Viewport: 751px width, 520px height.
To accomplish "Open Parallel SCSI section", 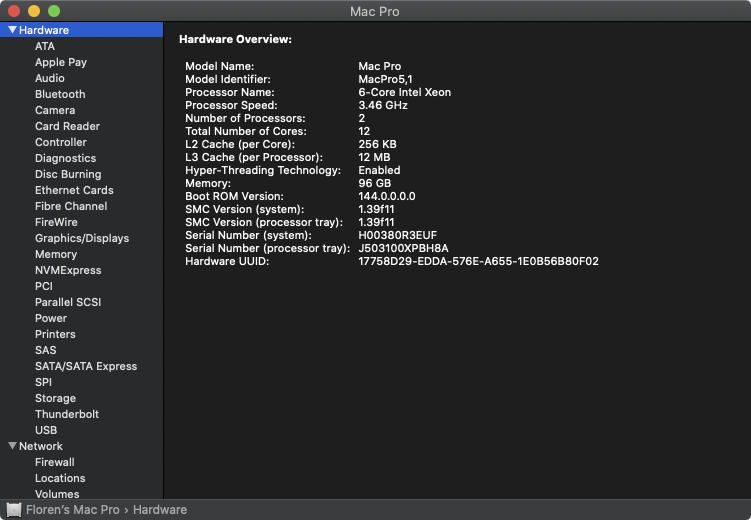I will [x=68, y=302].
